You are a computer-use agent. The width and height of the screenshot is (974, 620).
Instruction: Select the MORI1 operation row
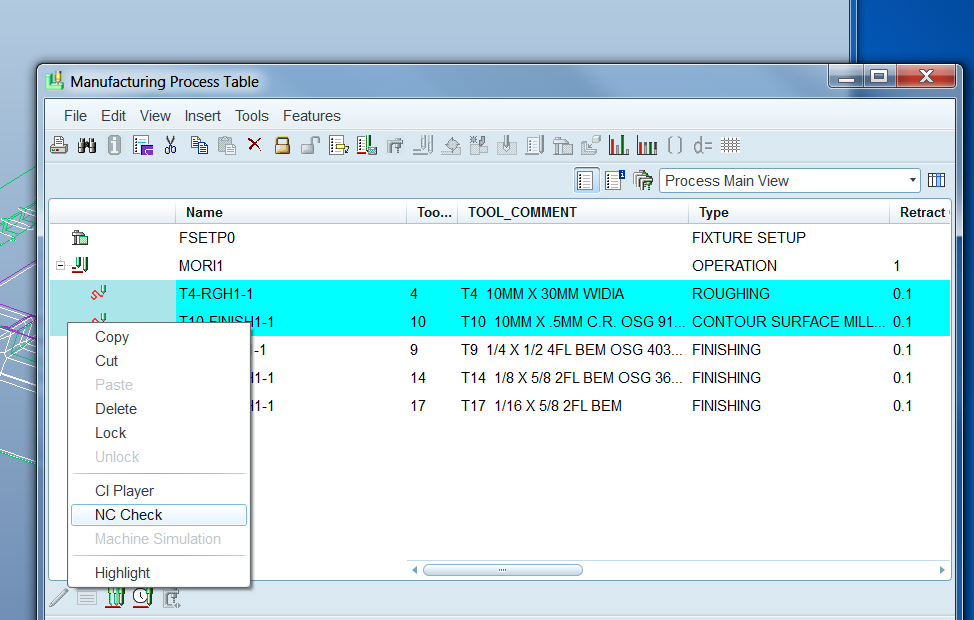point(499,266)
